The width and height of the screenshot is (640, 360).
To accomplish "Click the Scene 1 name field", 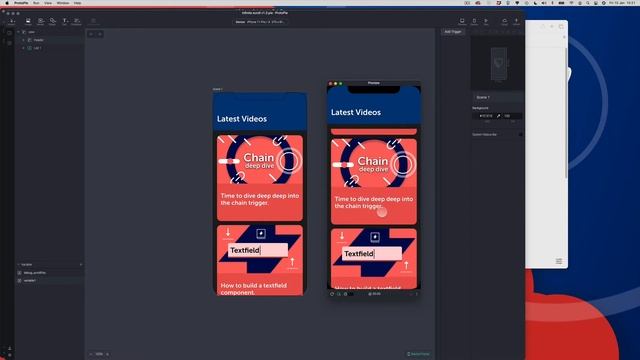I will click(x=498, y=97).
